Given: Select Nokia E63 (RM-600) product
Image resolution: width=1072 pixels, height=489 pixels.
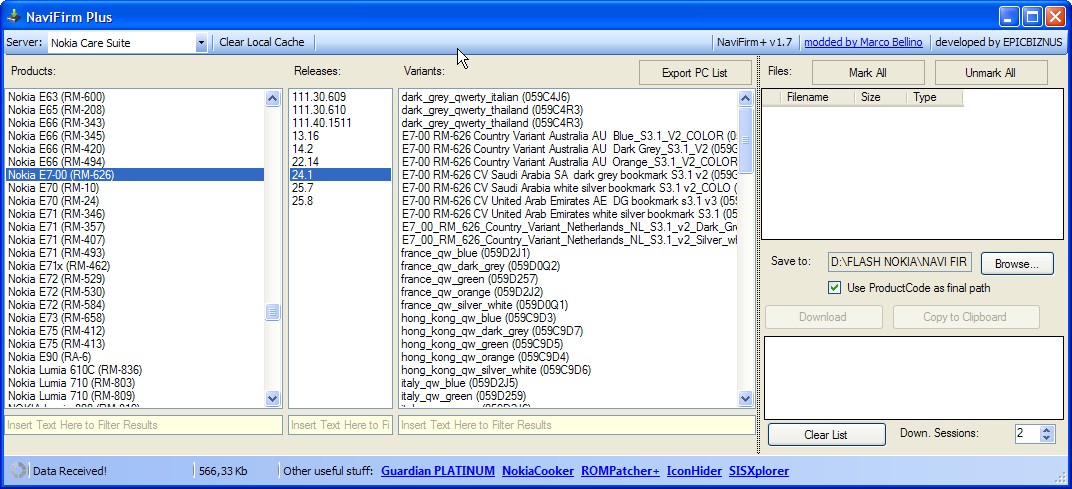Looking at the screenshot, I should tap(135, 97).
